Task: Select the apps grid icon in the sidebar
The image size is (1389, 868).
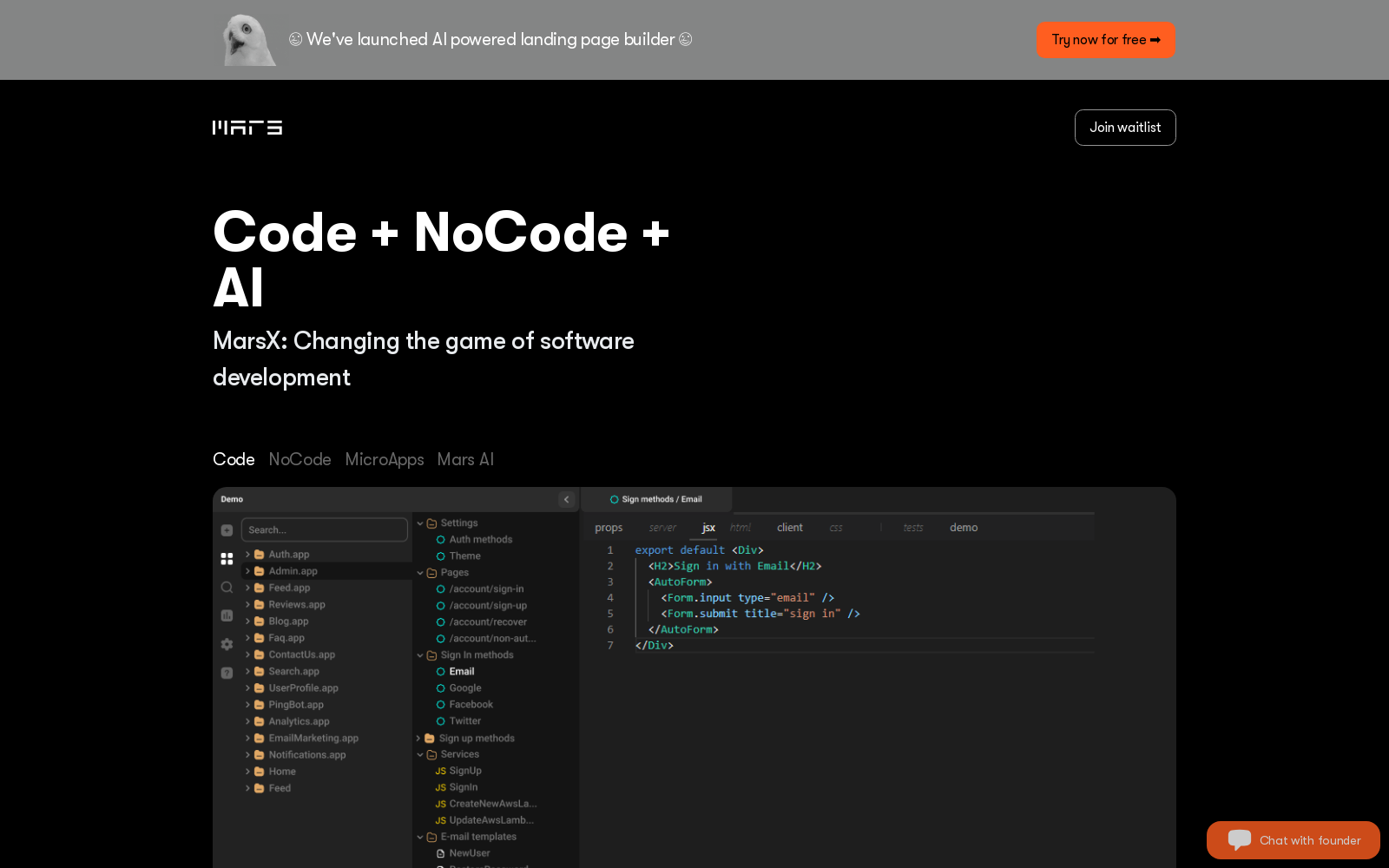Action: [x=227, y=559]
